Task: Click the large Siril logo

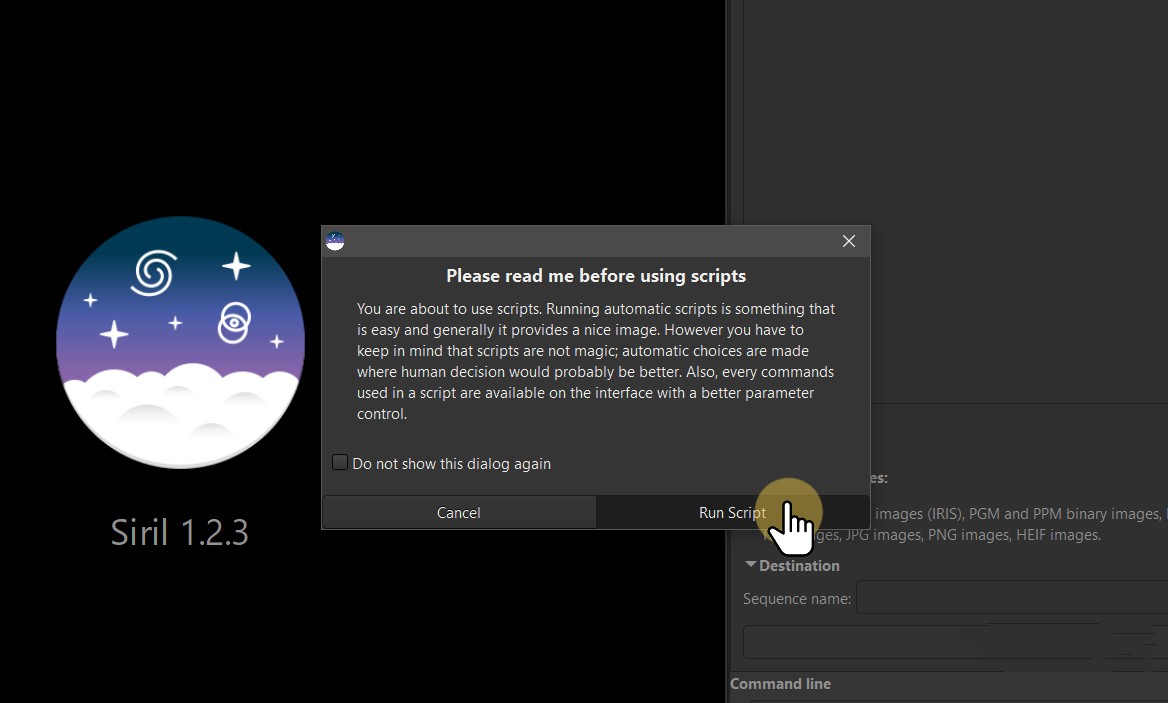Action: point(180,342)
